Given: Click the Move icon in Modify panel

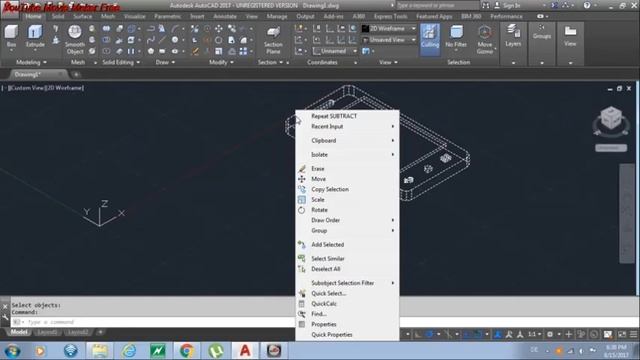Looking at the screenshot, I should [219, 29].
